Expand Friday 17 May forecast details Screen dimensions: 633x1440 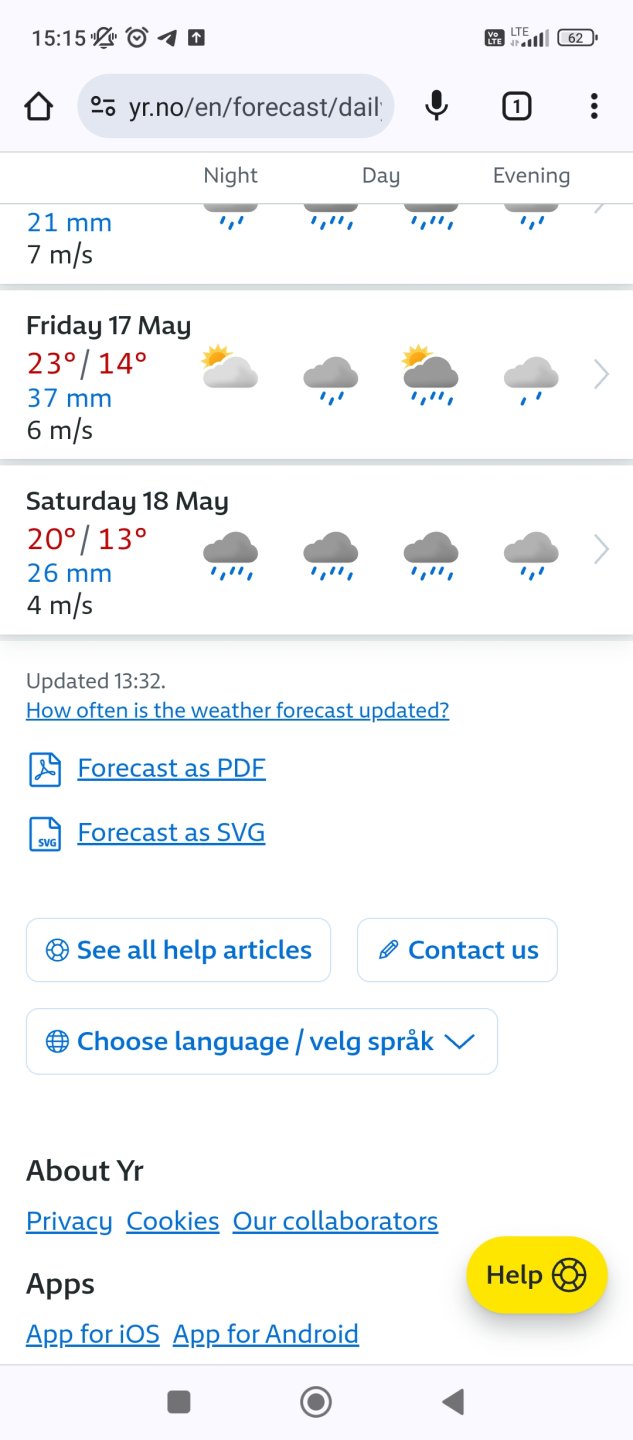601,375
